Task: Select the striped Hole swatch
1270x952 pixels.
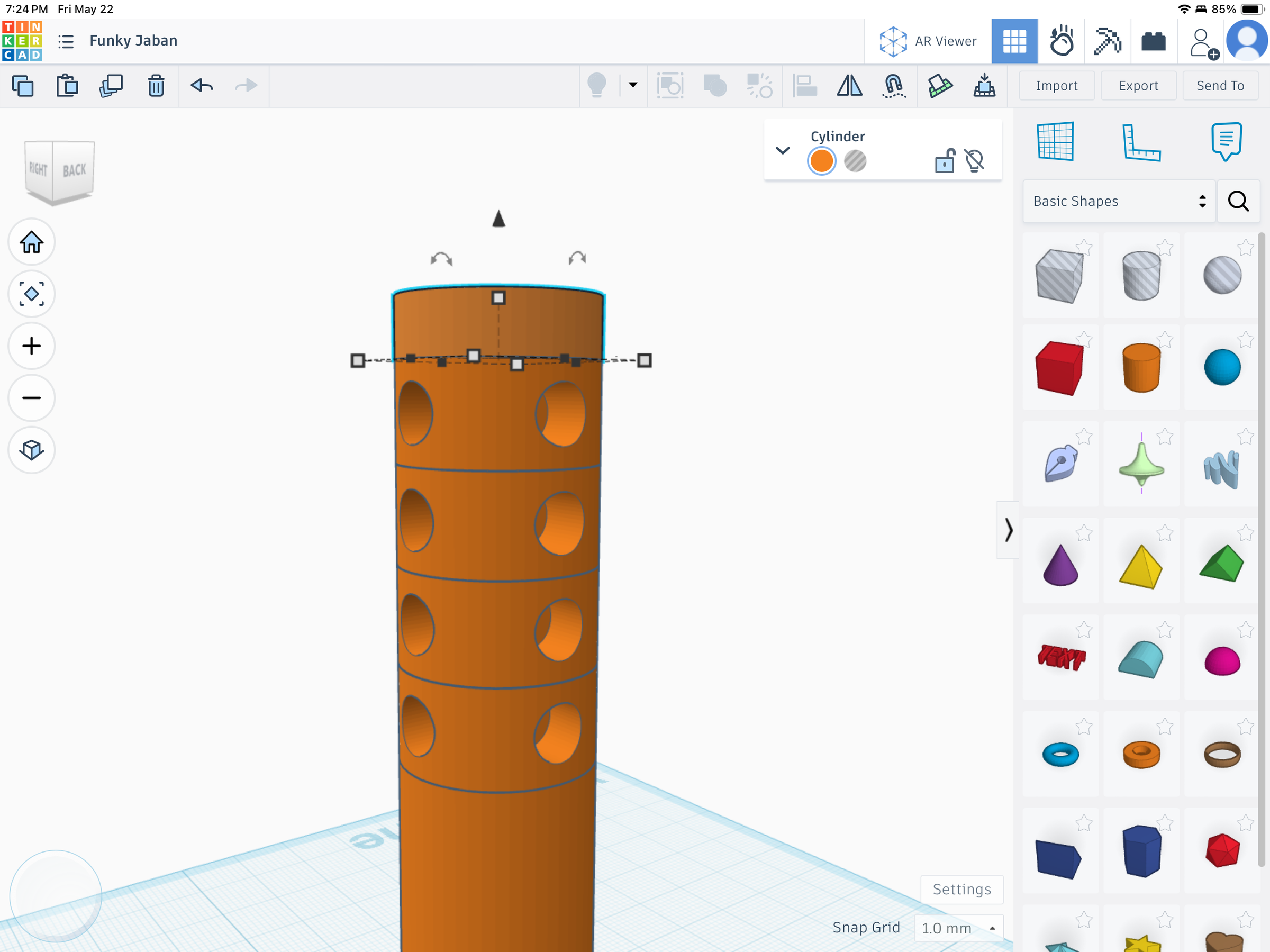Action: coord(855,161)
